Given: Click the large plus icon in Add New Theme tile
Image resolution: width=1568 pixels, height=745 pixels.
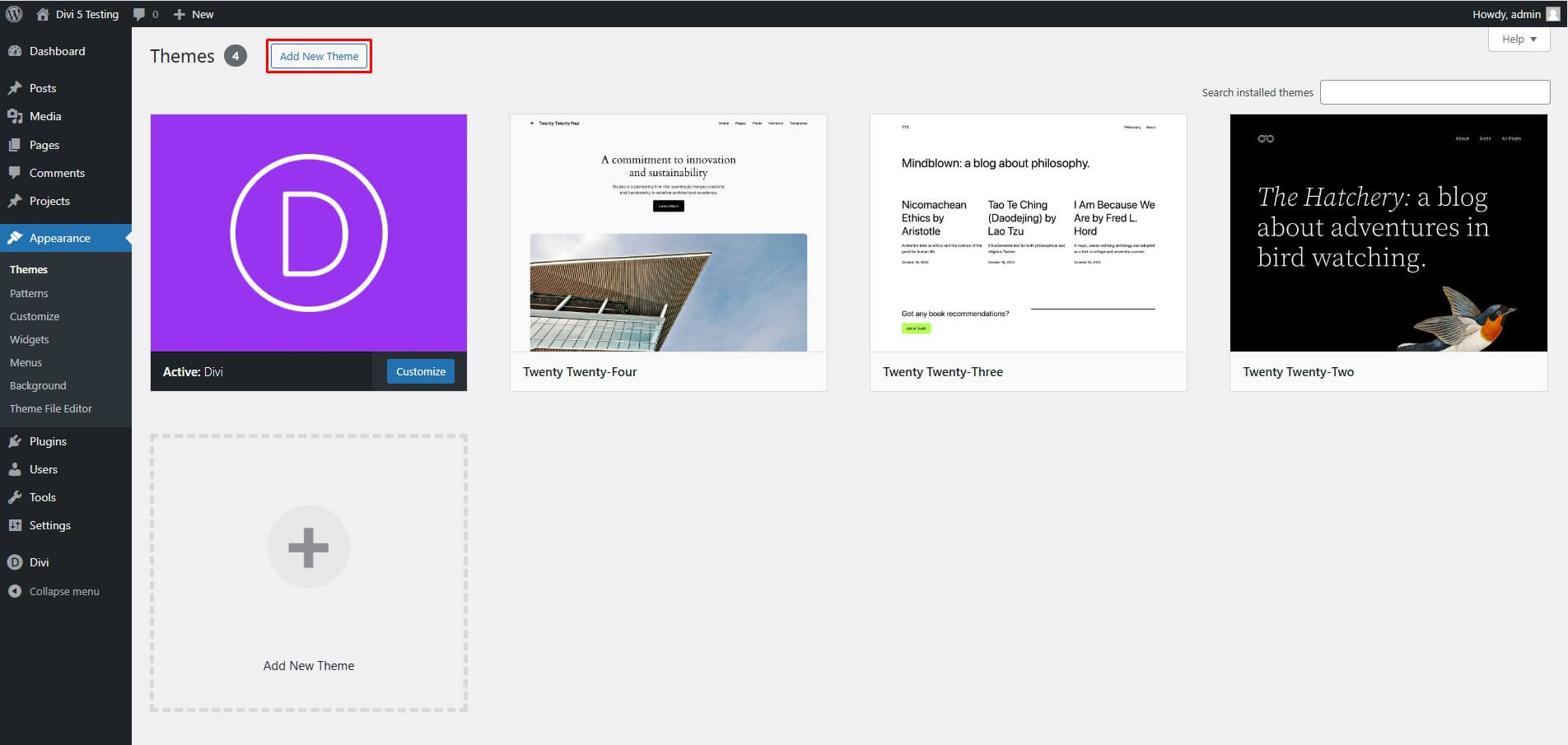Looking at the screenshot, I should coord(309,547).
